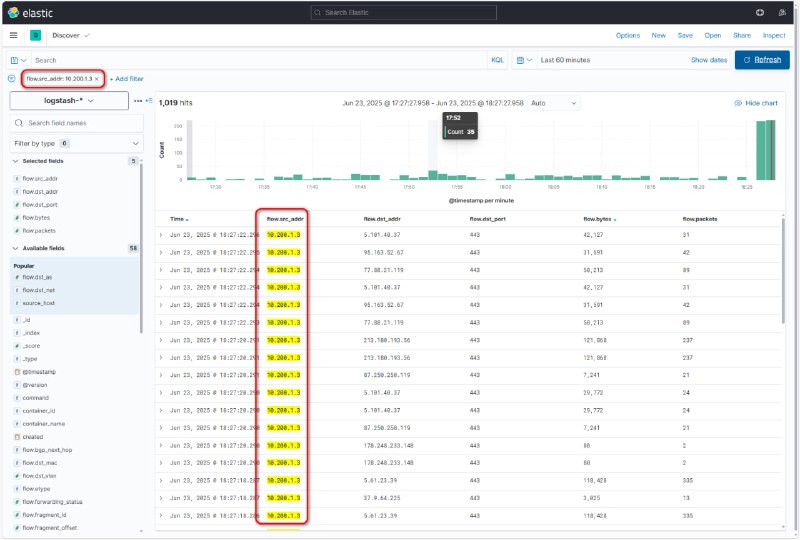The width and height of the screenshot is (800, 540).
Task: Click destination cell 178.248.233.148, first occurrence
Action: (388, 446)
